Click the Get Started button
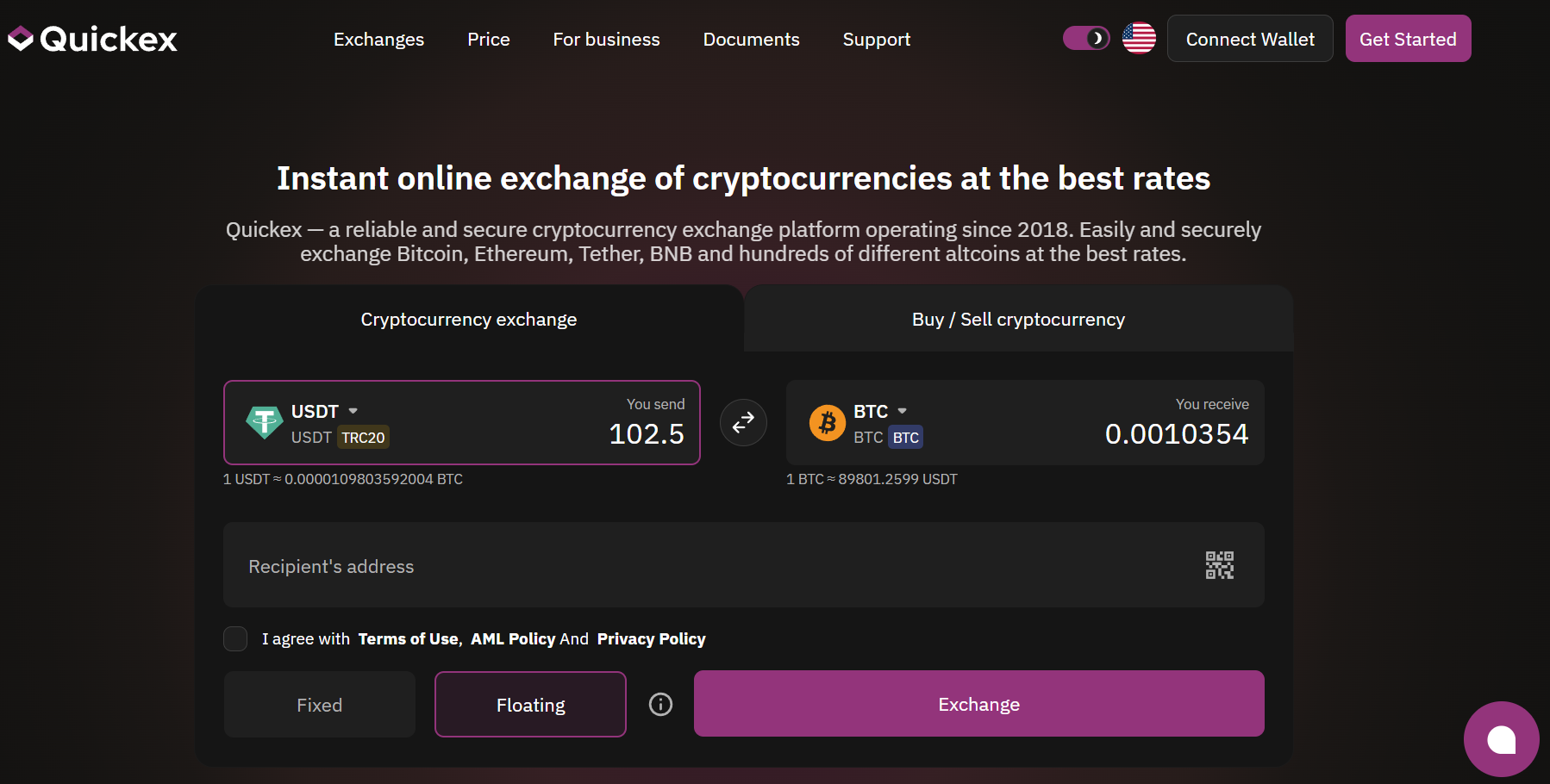1550x784 pixels. (1408, 39)
